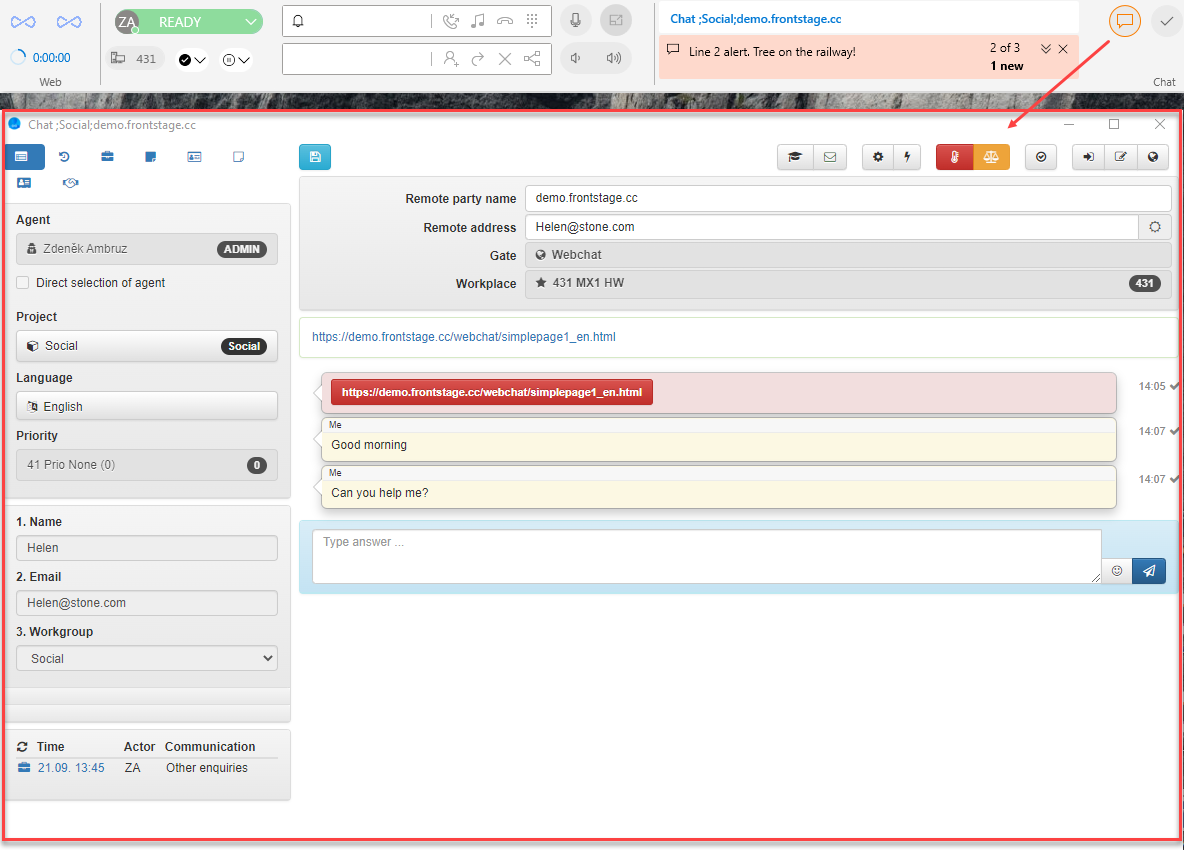The width and height of the screenshot is (1184, 850).
Task: Click the red thermometer button
Action: click(x=954, y=157)
